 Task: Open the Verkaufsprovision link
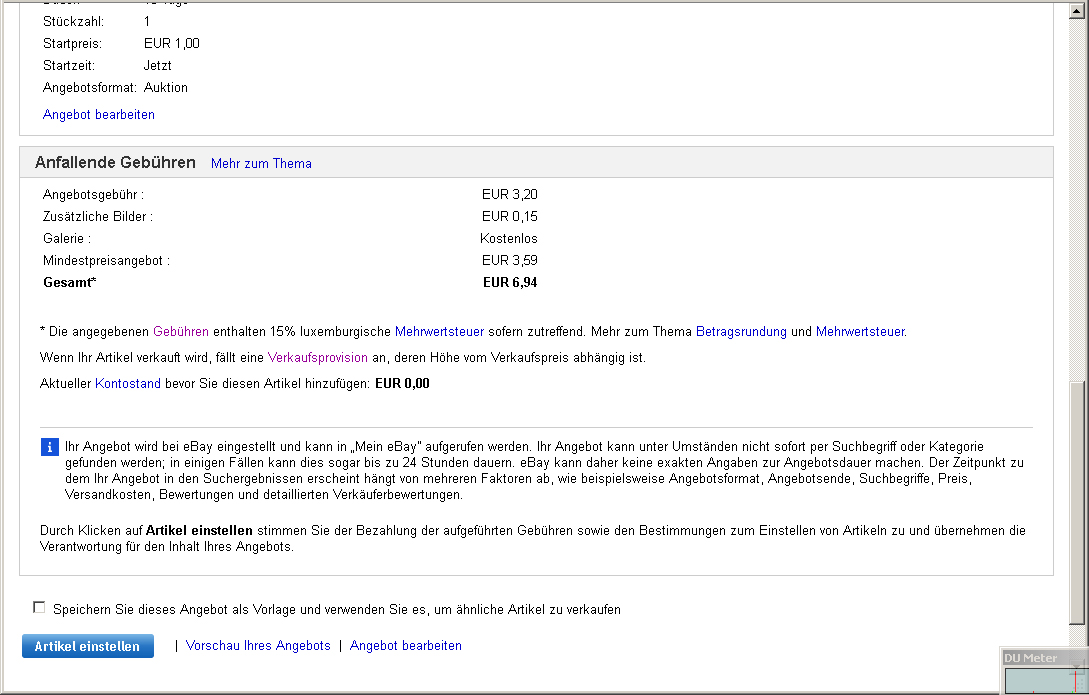[318, 358]
